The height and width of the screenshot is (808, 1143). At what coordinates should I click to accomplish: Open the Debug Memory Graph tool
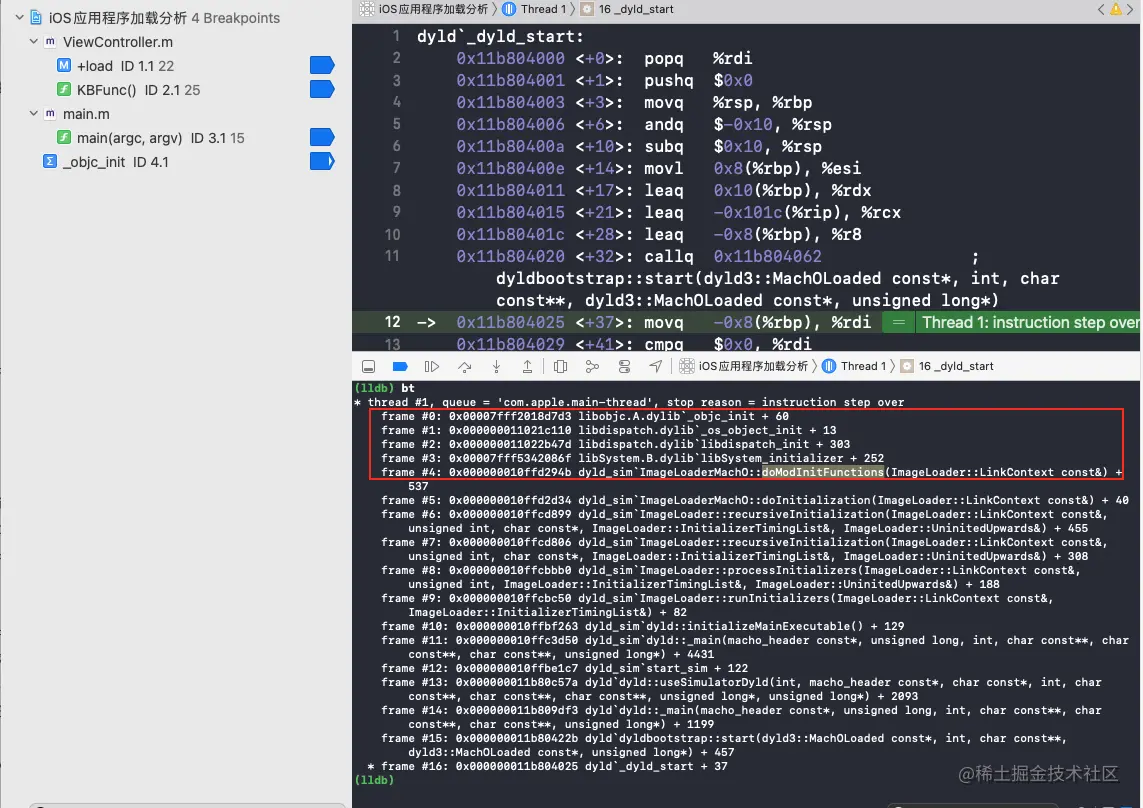click(x=592, y=366)
